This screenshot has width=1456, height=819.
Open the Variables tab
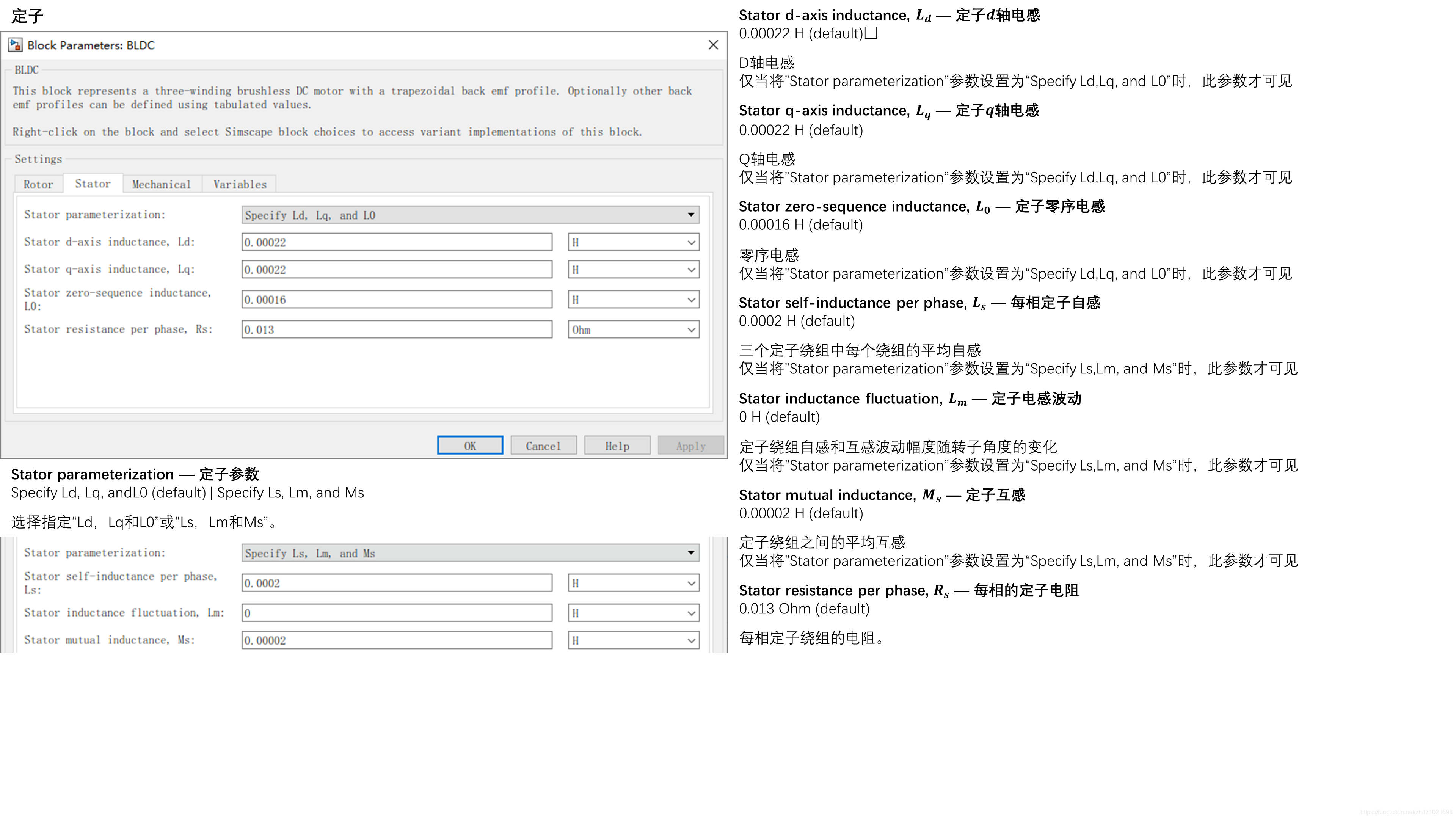tap(240, 184)
